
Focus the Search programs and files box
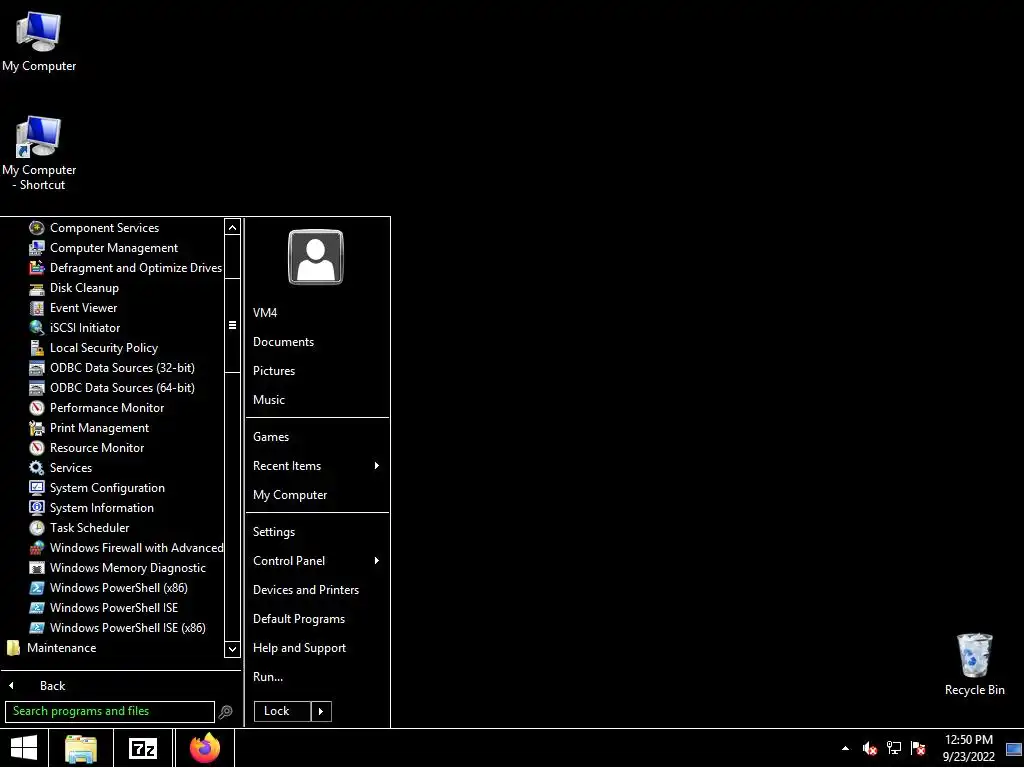(110, 711)
